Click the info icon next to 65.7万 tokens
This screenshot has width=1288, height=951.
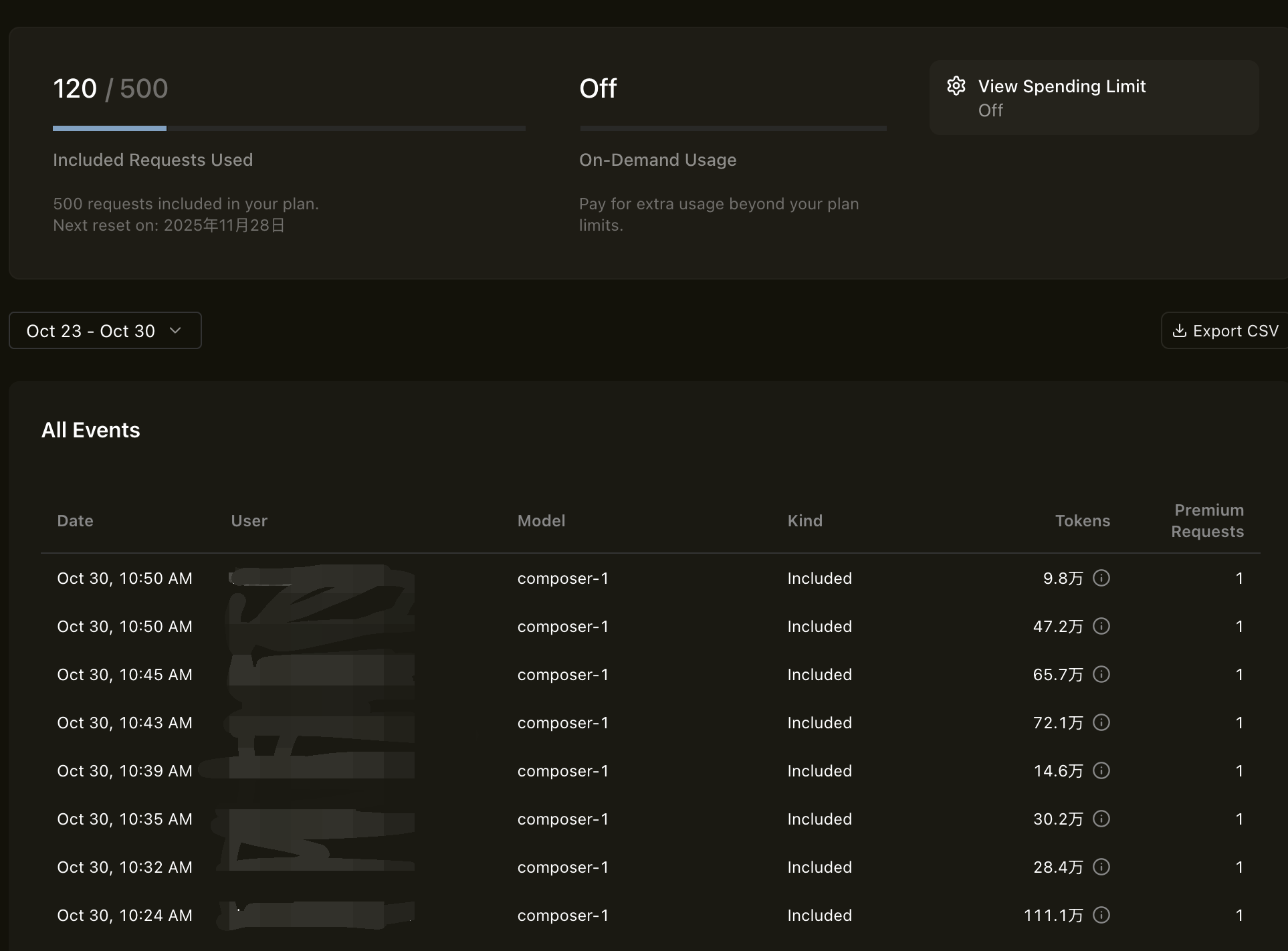(x=1101, y=674)
